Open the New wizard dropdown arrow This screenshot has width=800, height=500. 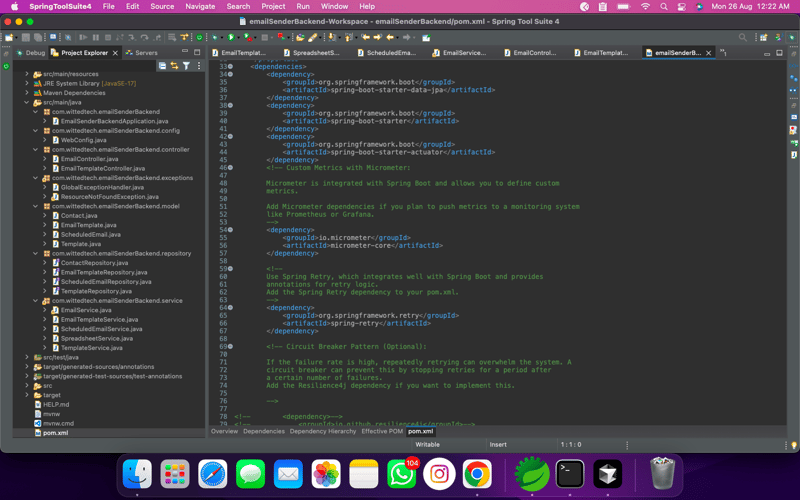(x=16, y=38)
